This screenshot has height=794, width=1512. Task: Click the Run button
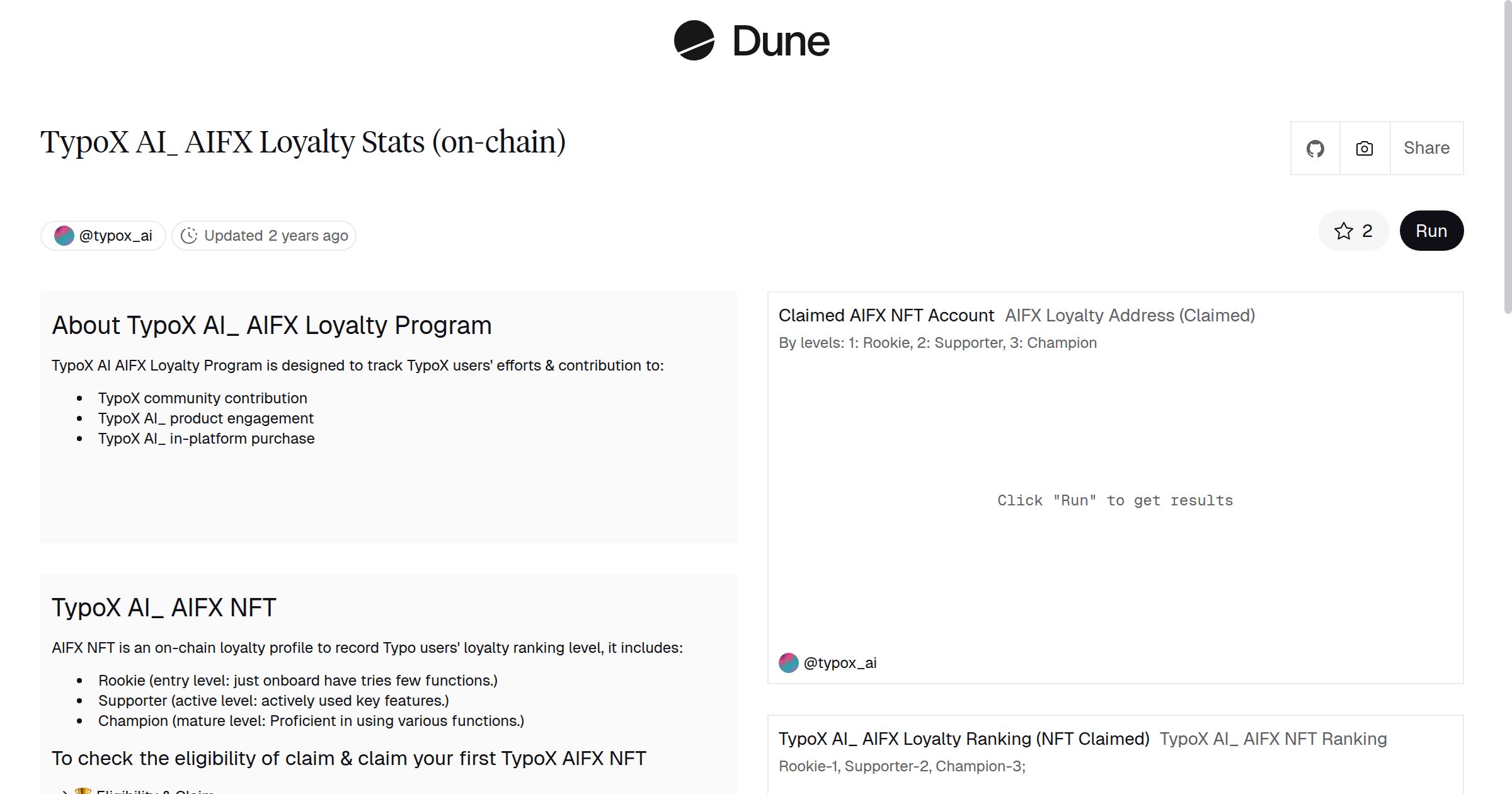pyautogui.click(x=1431, y=231)
